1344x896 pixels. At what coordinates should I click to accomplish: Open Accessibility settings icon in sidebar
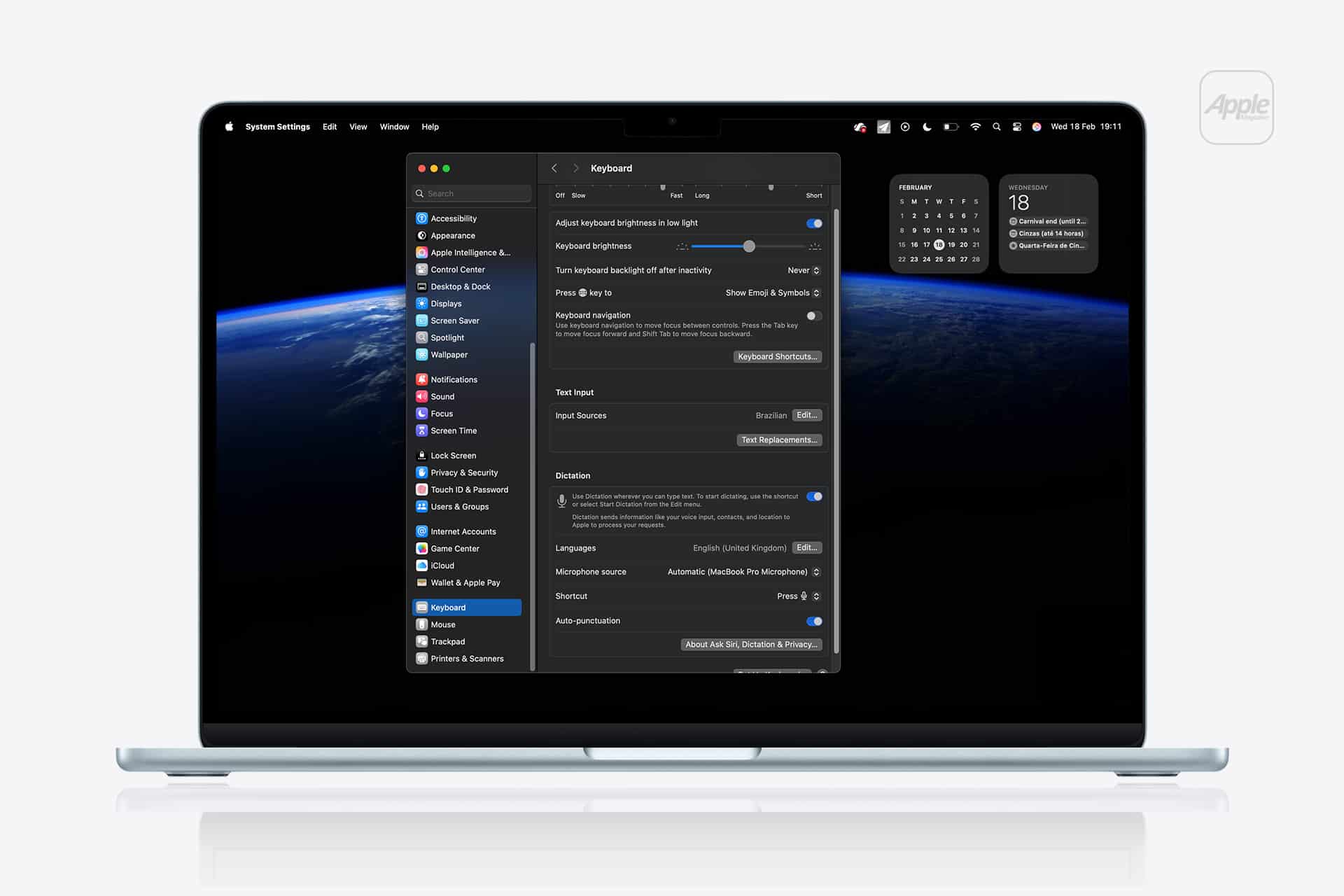pyautogui.click(x=421, y=218)
